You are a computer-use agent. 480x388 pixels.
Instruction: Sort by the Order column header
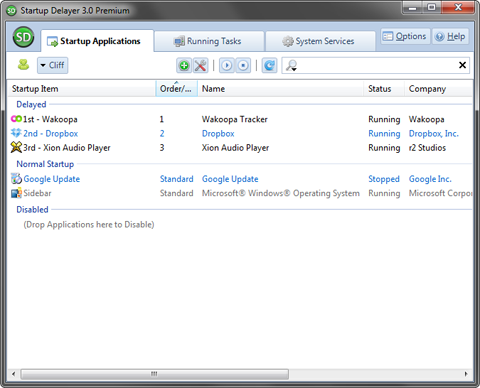coord(176,89)
